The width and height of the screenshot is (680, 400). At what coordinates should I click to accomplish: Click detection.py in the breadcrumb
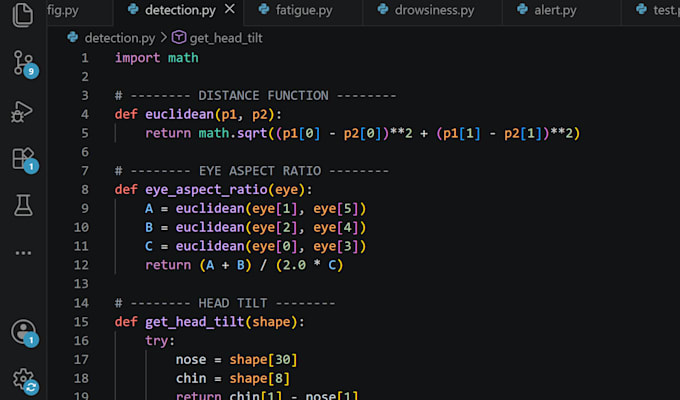(120, 38)
